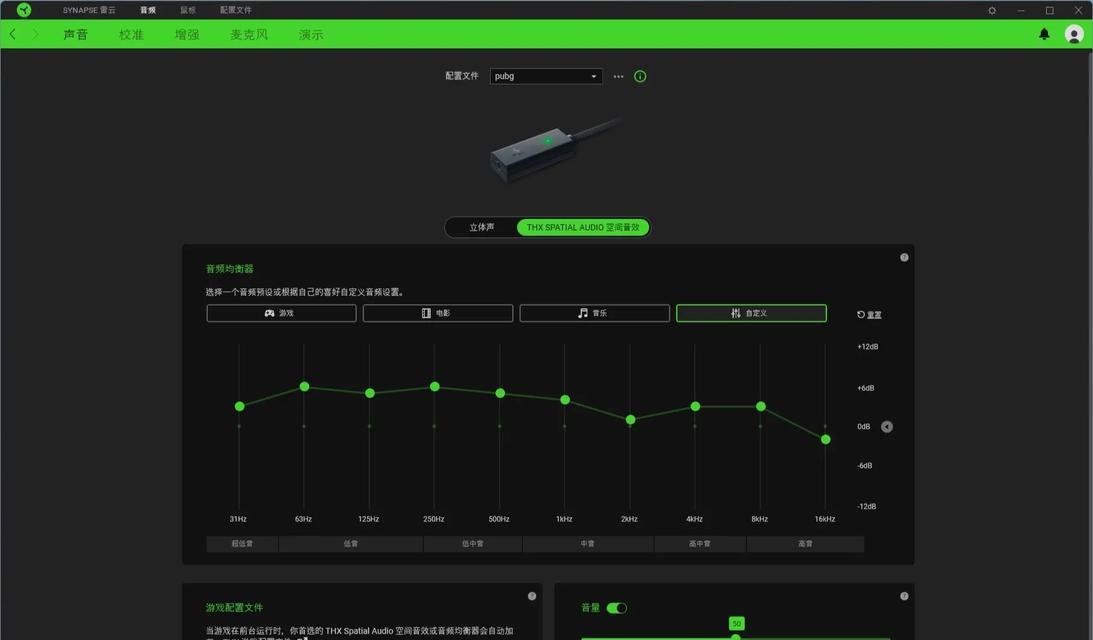Click the 31Hz equalizer slider handle
This screenshot has height=640, width=1093.
click(x=239, y=406)
